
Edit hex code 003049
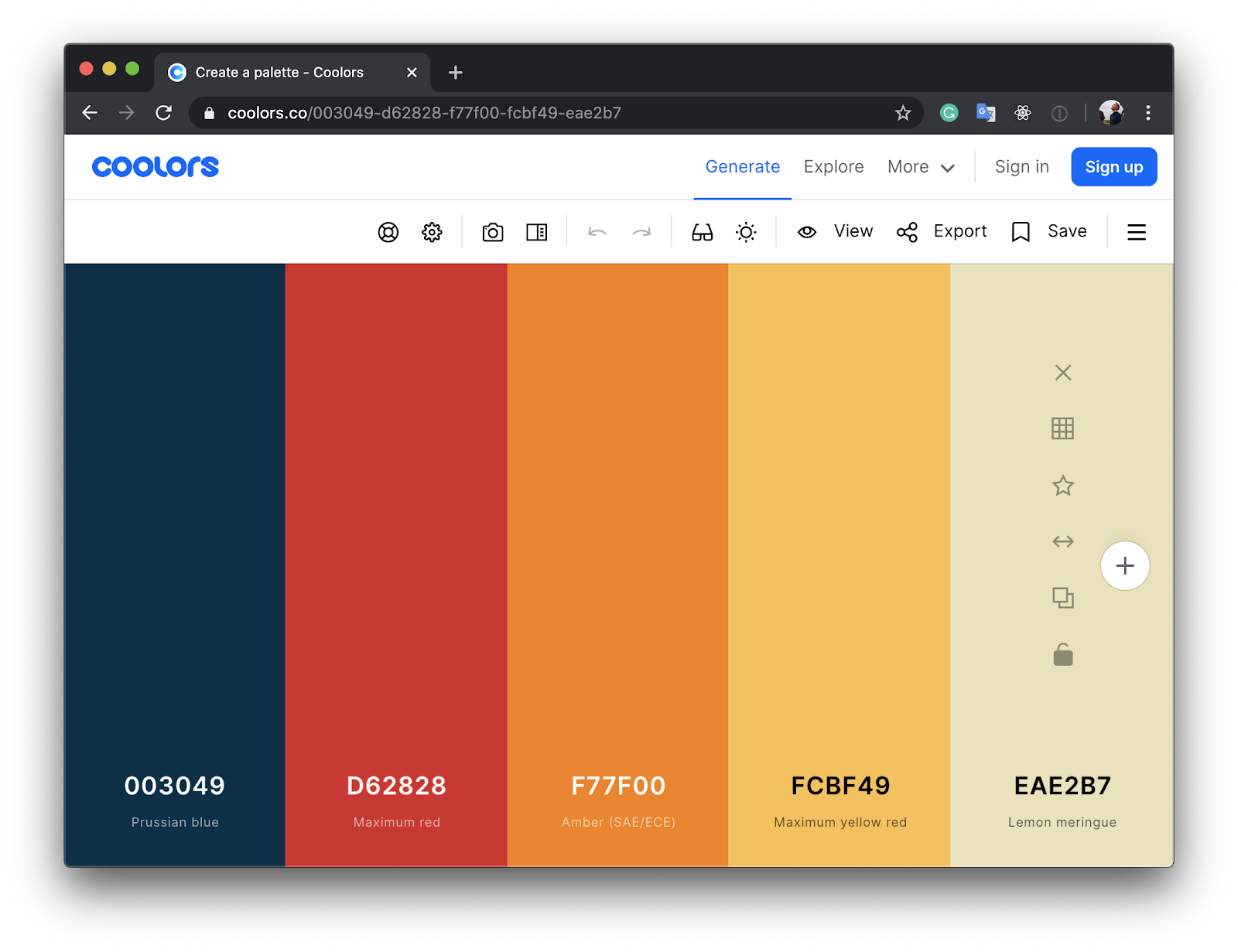pos(175,786)
